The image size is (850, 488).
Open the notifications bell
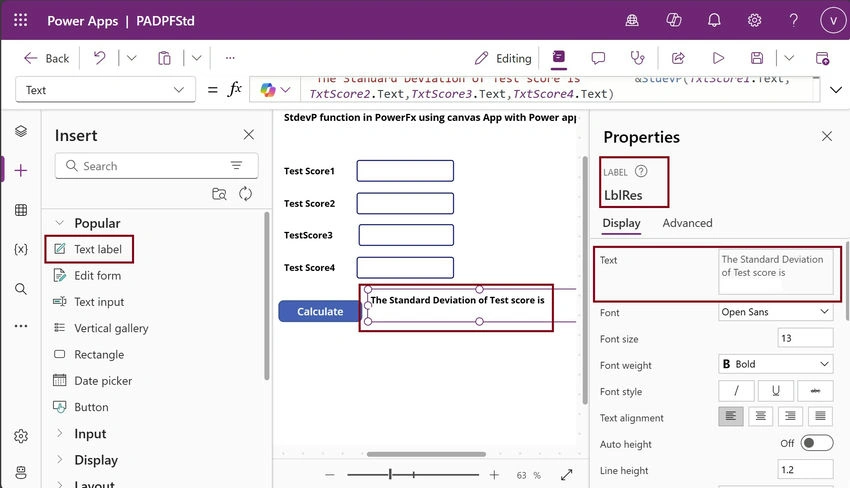[714, 21]
